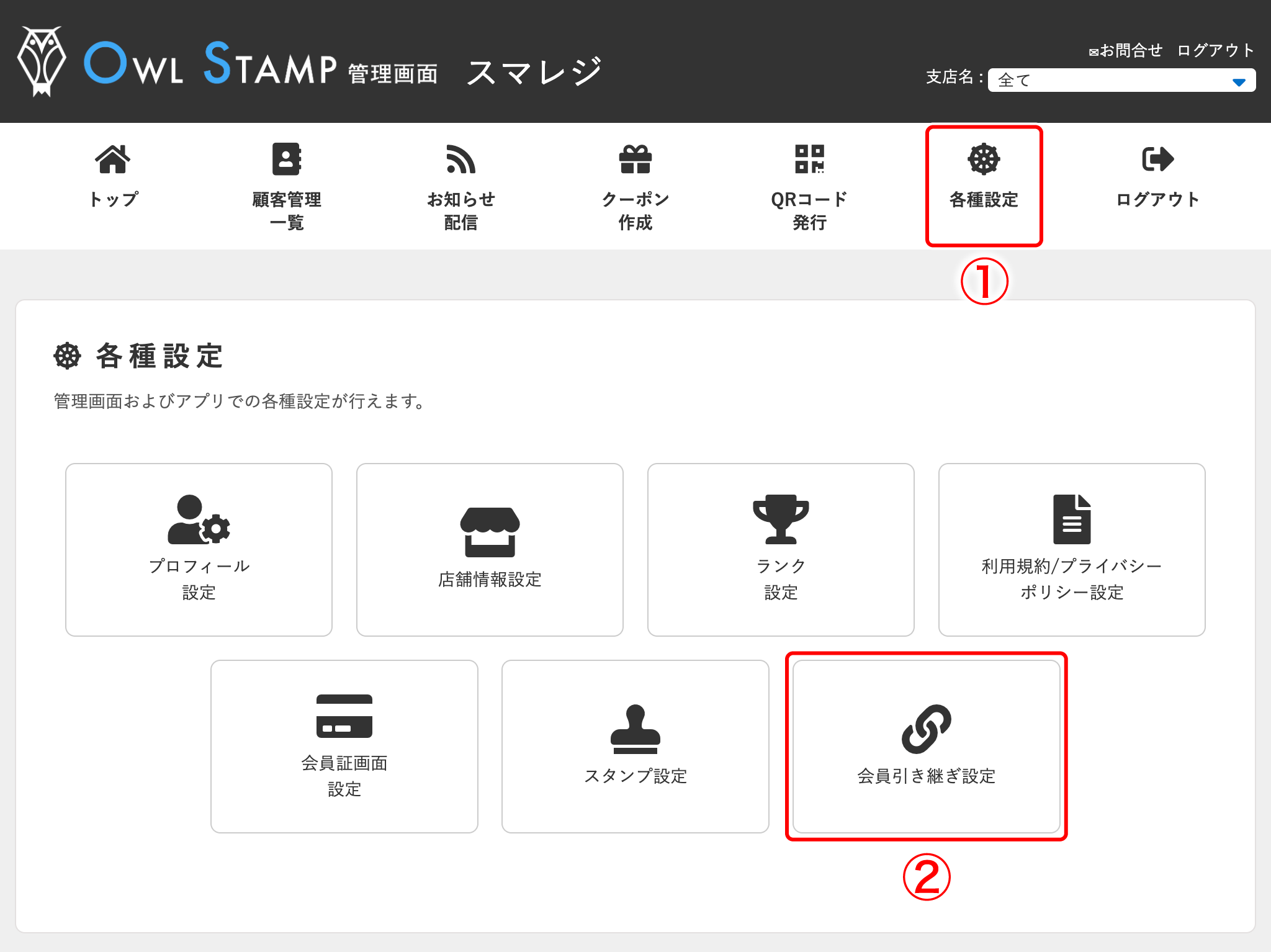Open クーポン作成 gift icon
The width and height of the screenshot is (1271, 952).
tap(635, 159)
